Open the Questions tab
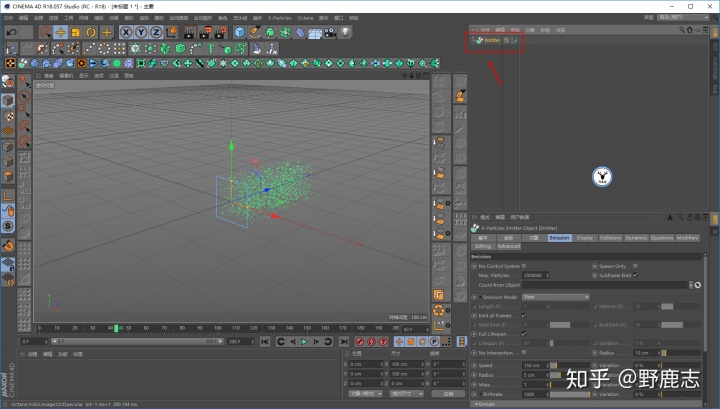This screenshot has height=409, width=720. point(662,238)
